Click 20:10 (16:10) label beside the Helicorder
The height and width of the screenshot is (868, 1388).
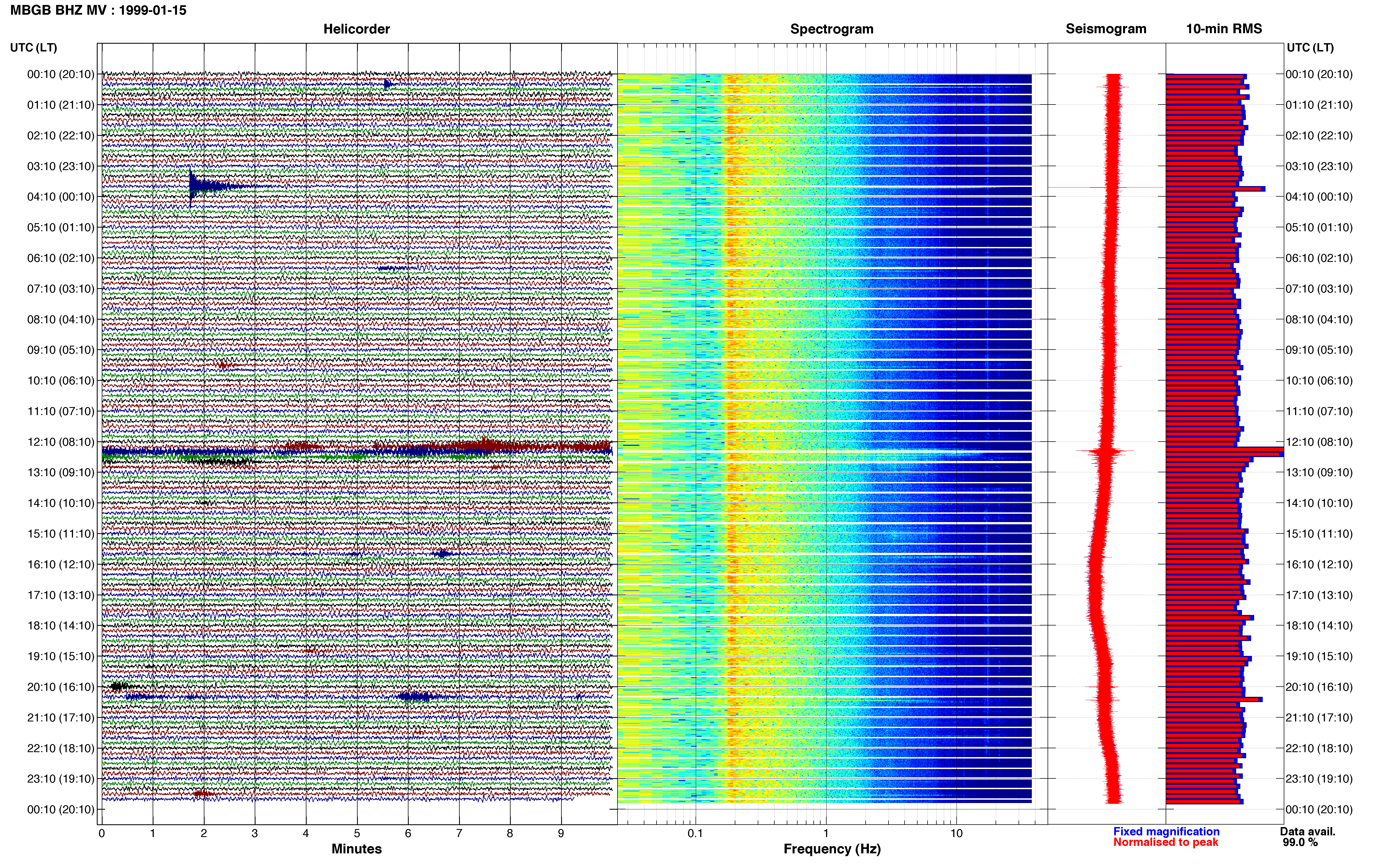click(x=61, y=687)
